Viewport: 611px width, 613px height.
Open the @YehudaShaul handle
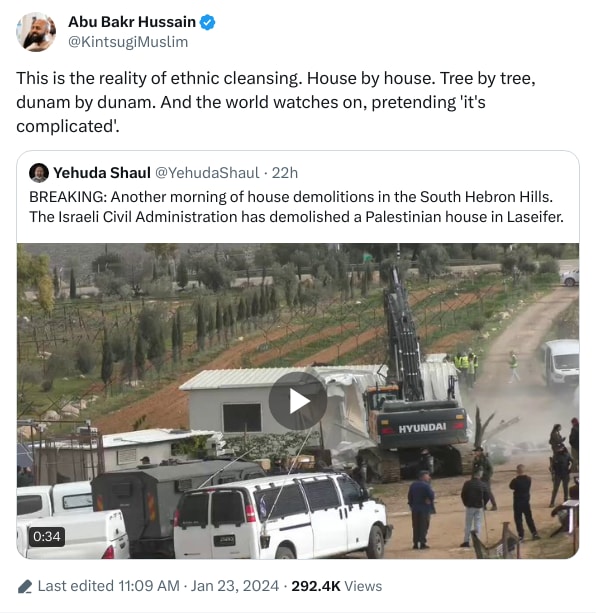[207, 173]
